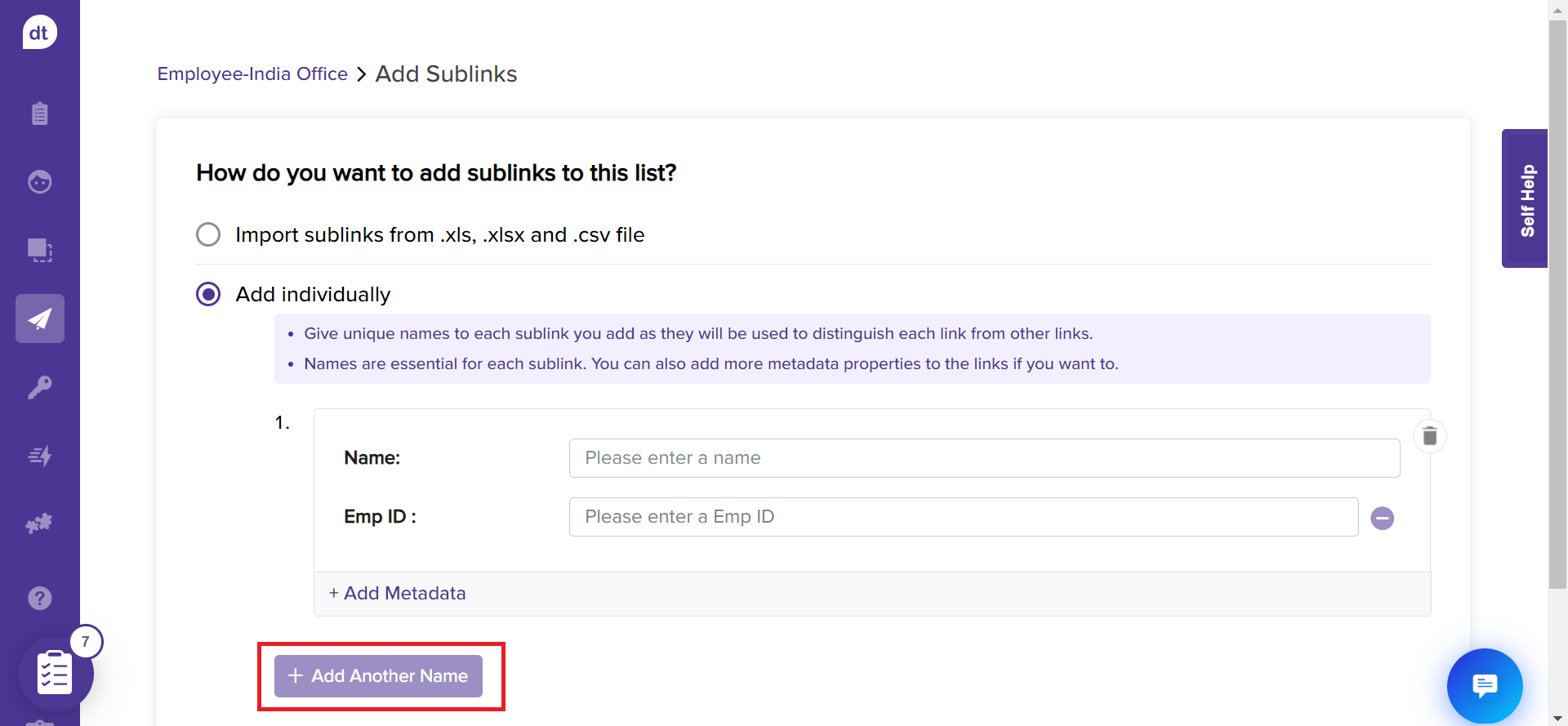Image resolution: width=1568 pixels, height=726 pixels.
Task: Open the chat support bubble
Action: click(x=1484, y=685)
